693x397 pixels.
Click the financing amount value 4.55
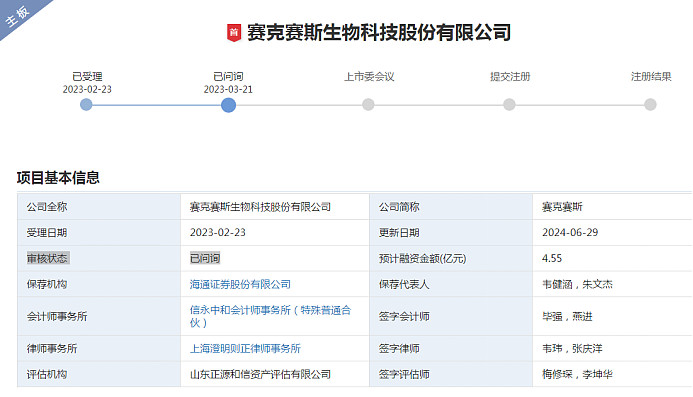pos(552,258)
